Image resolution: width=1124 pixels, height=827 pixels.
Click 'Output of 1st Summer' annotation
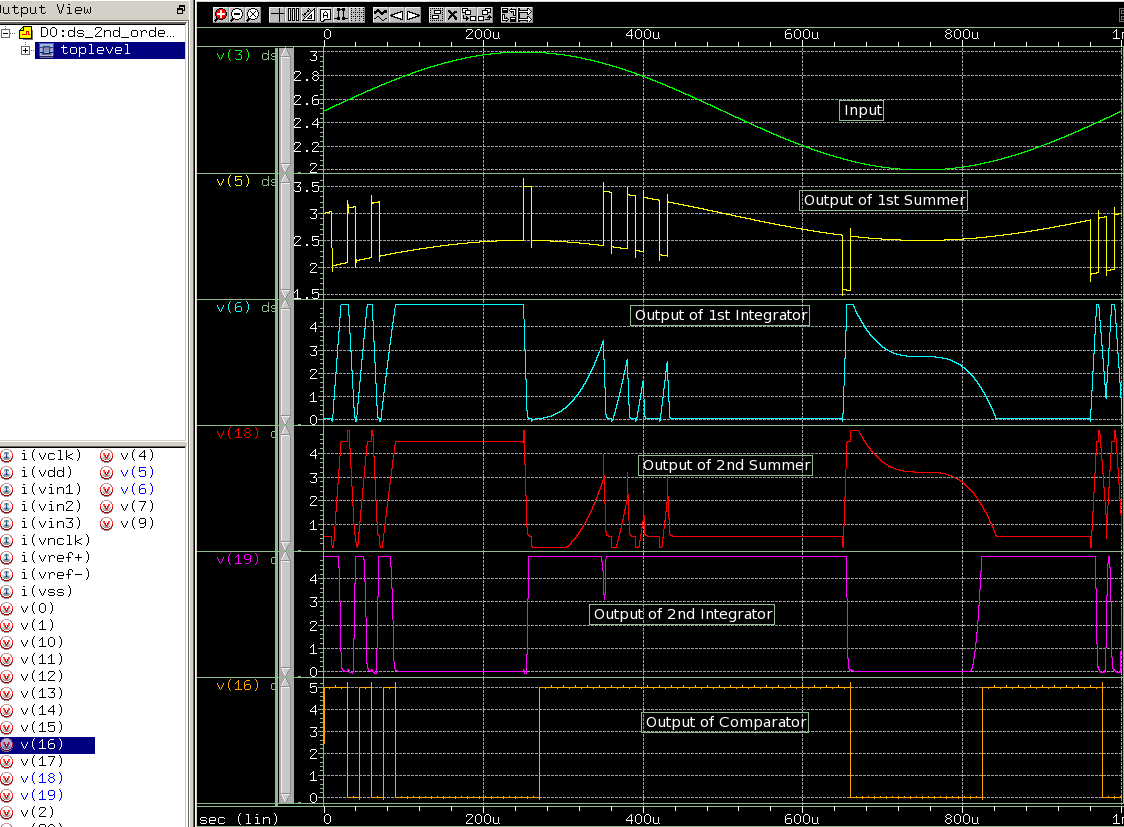pyautogui.click(x=883, y=200)
